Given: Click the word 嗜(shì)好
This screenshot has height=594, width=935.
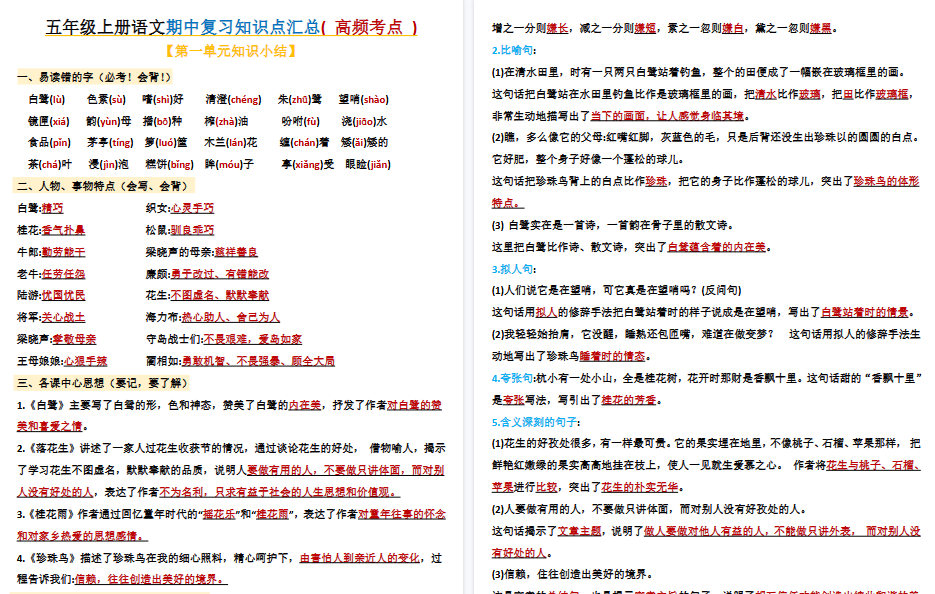Looking at the screenshot, I should tap(160, 99).
